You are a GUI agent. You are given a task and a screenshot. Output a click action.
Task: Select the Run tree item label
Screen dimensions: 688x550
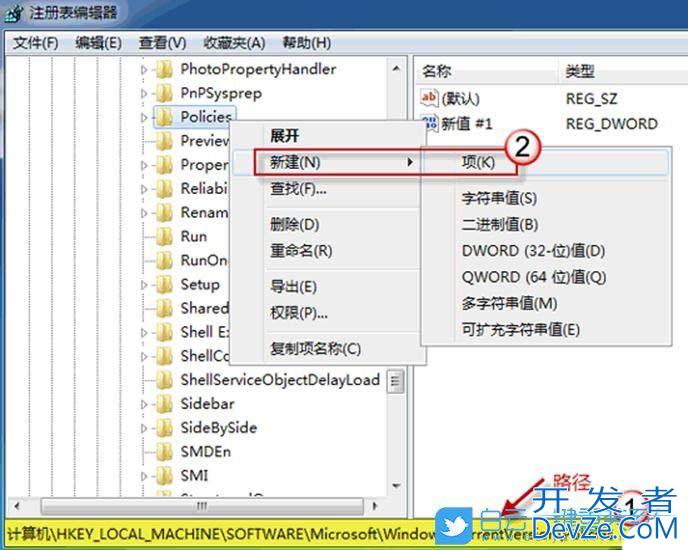[194, 237]
